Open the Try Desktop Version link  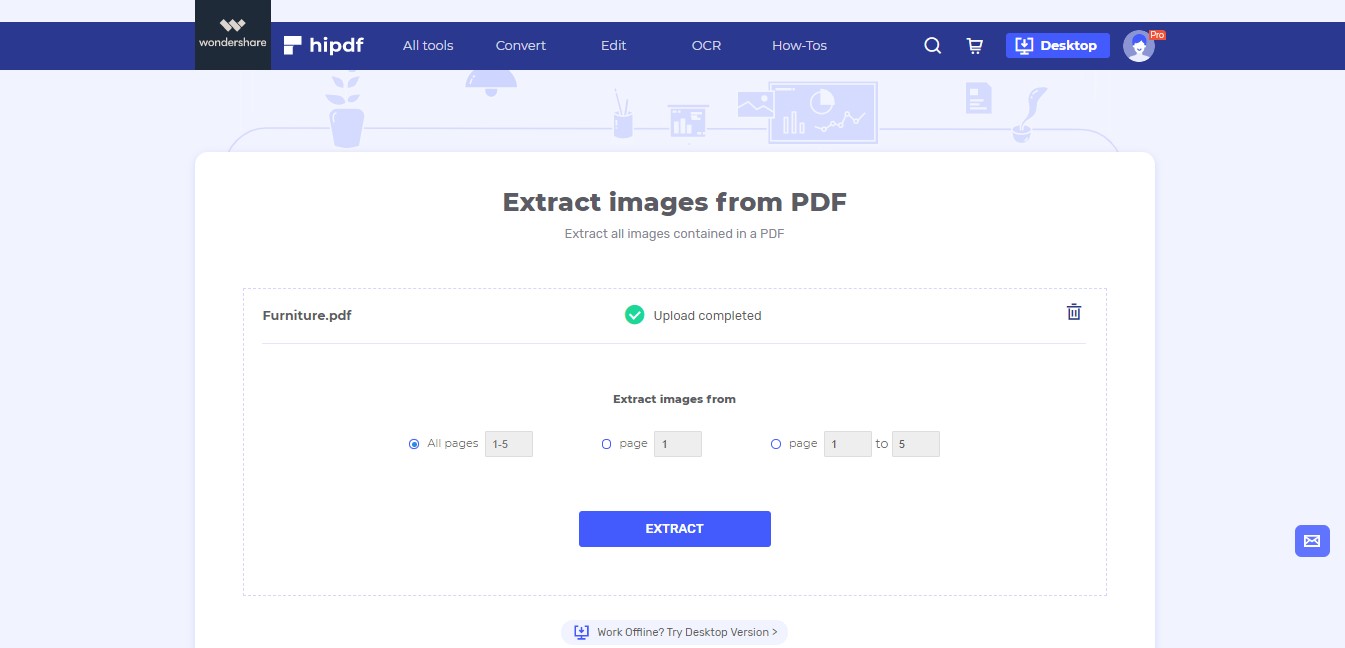[675, 632]
